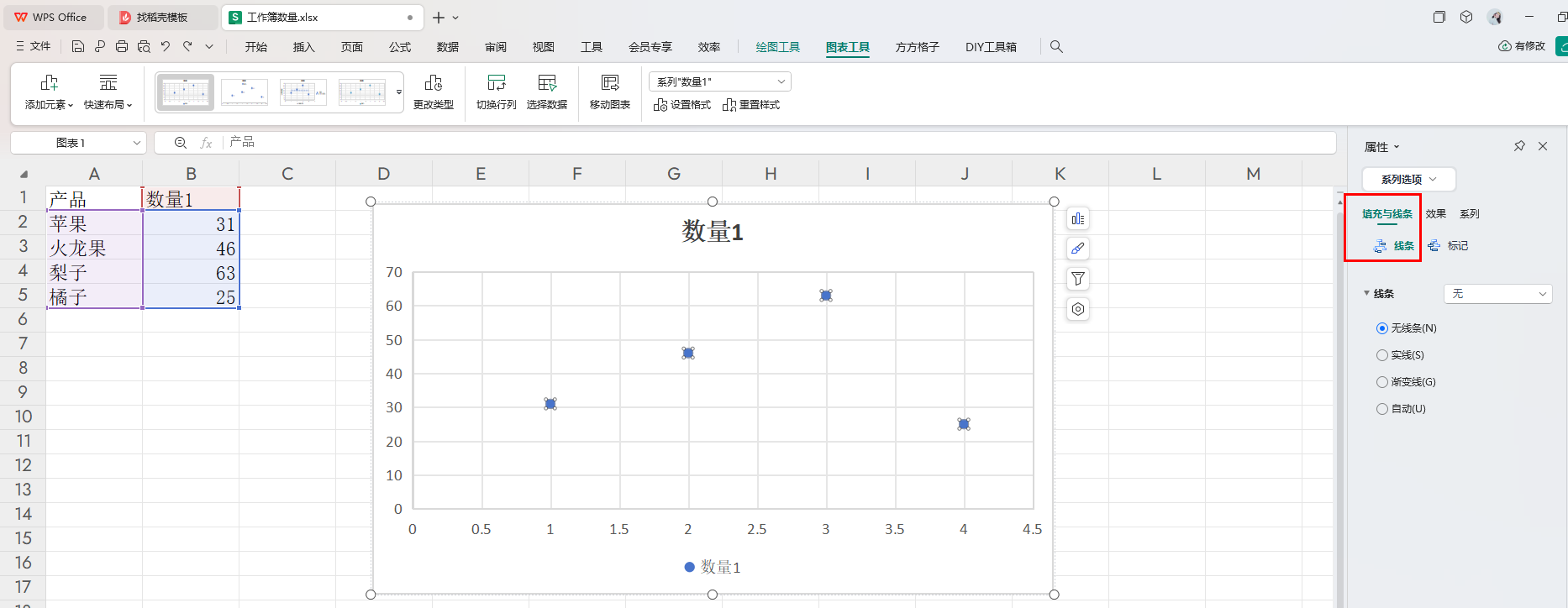Switch to 找稻壳模板 tab
The image size is (1568, 608).
point(162,17)
